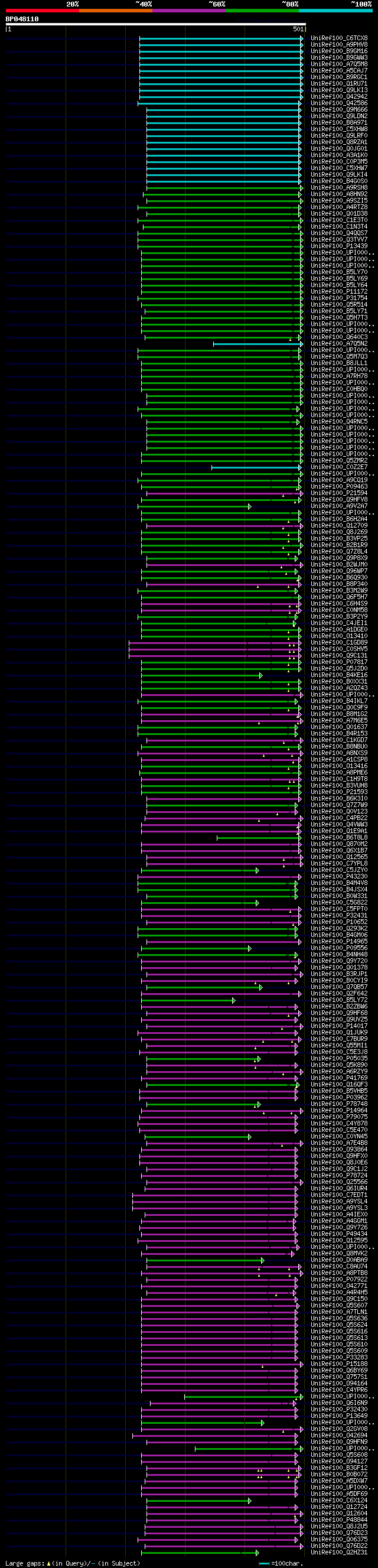Click hit UniRef100_A8HN92
Image resolution: width=378 pixels, height=1568 pixels.
339,194
